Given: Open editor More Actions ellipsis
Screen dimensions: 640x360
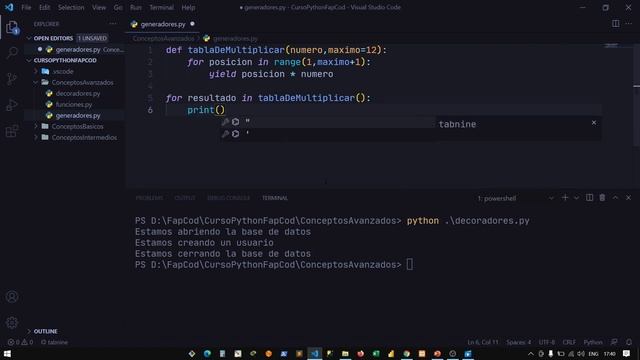Looking at the screenshot, I should click(629, 24).
